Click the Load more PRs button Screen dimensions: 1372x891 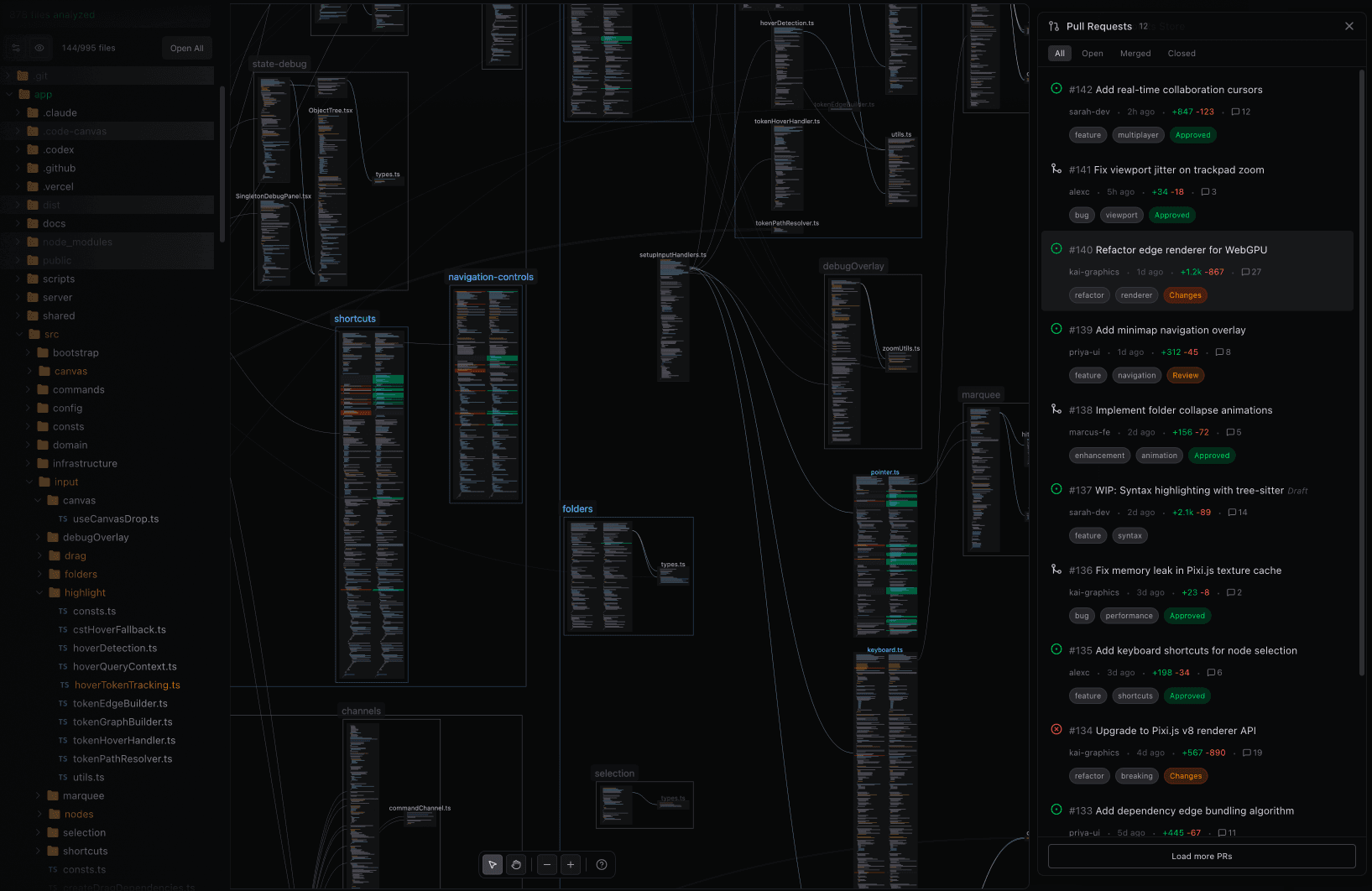tap(1202, 856)
